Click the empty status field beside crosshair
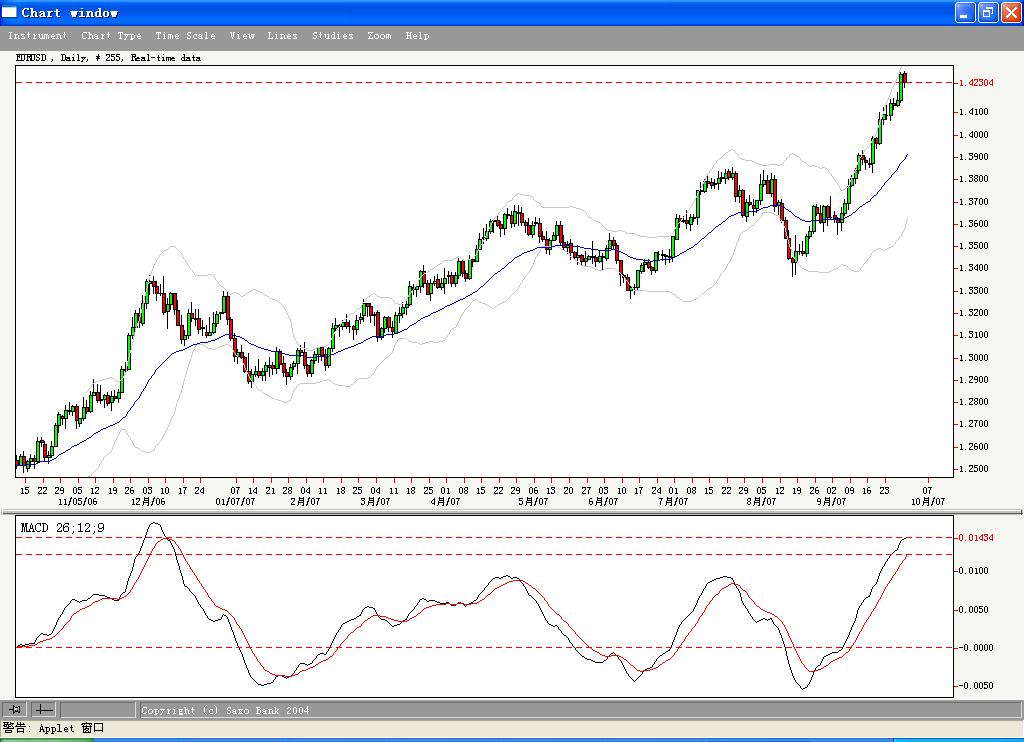 pos(97,709)
